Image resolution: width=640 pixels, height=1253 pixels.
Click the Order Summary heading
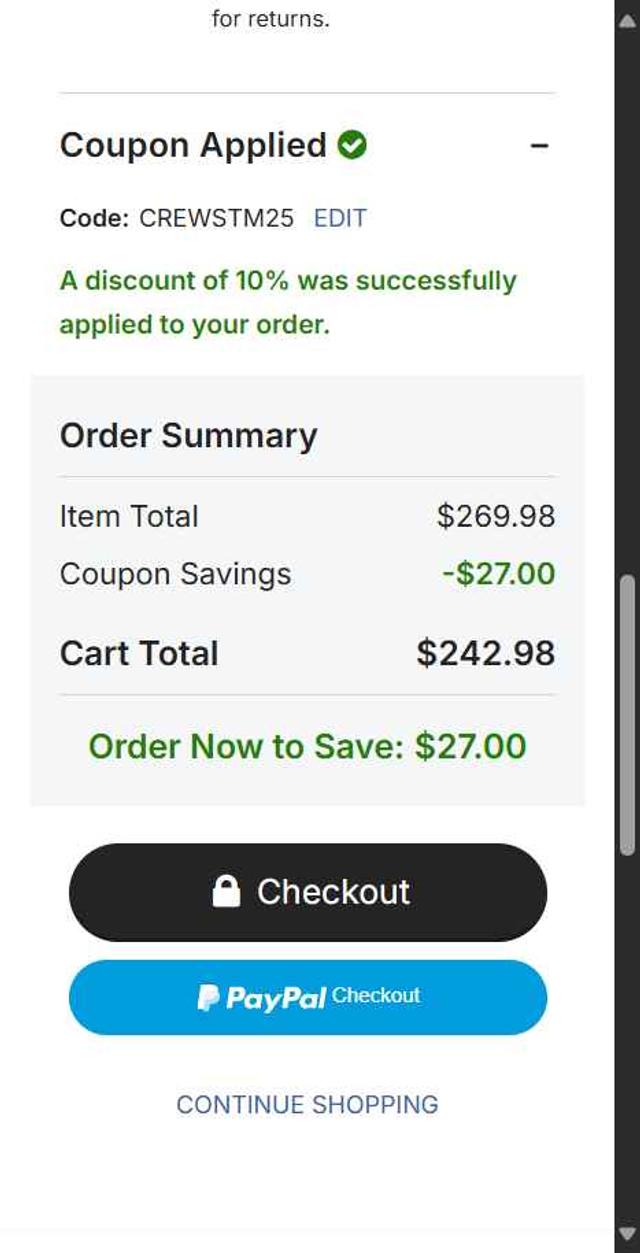[x=188, y=435]
